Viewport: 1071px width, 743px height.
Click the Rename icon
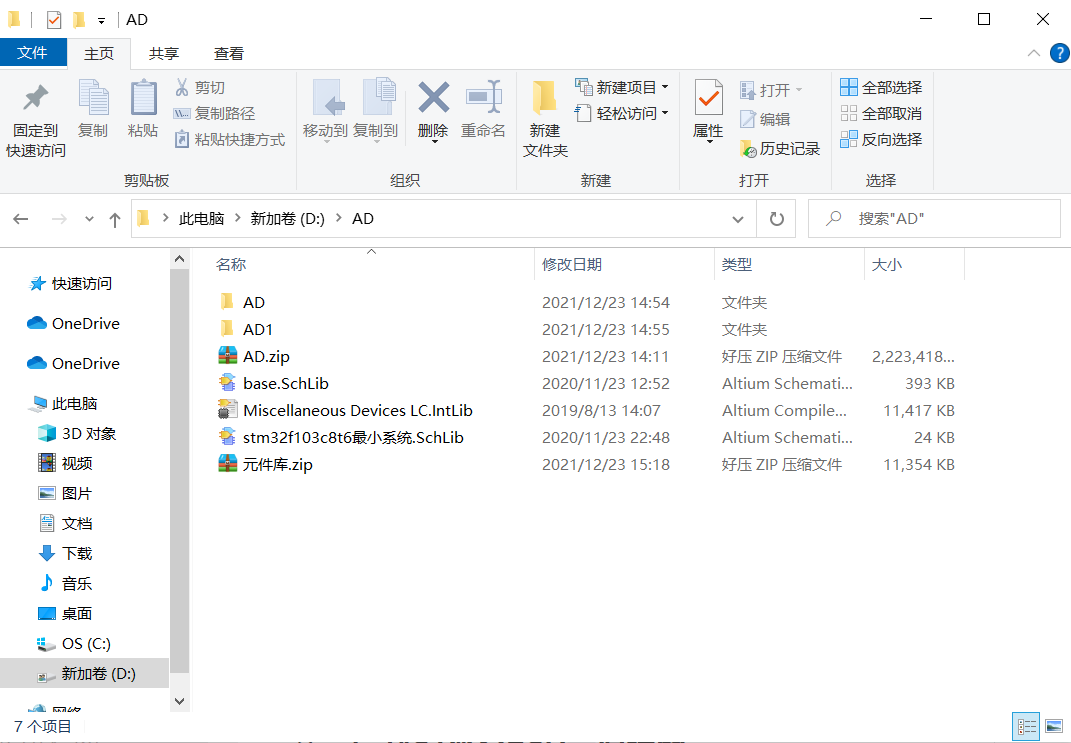(x=484, y=97)
